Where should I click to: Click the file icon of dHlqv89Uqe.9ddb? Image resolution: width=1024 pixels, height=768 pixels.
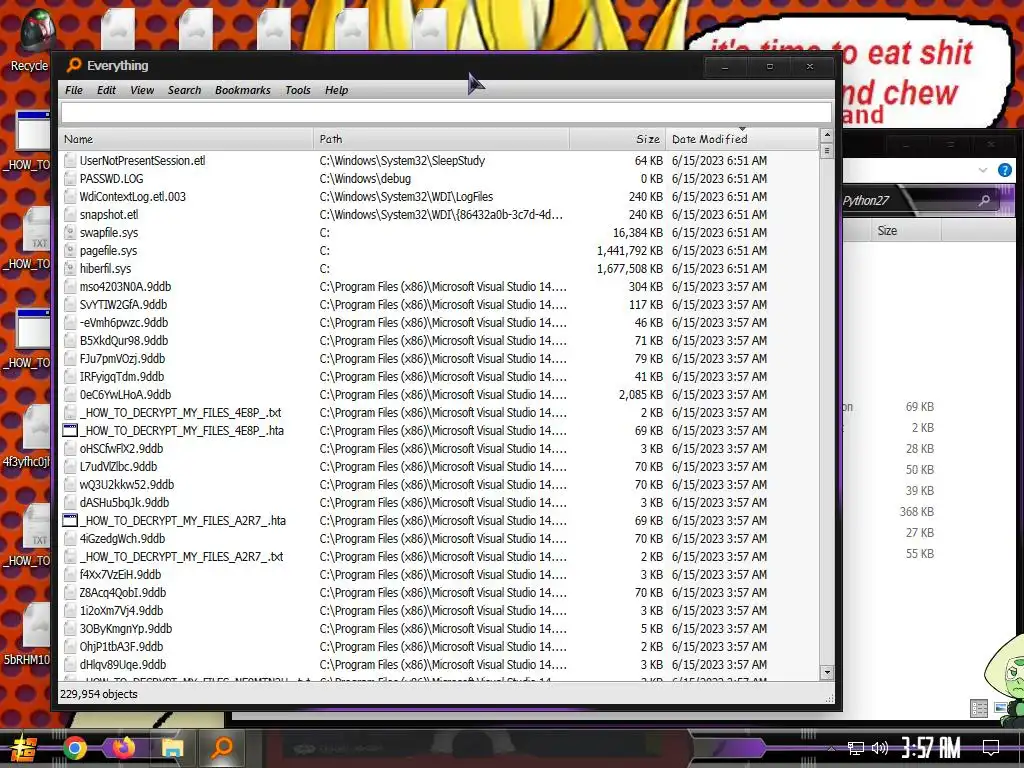tap(70, 665)
